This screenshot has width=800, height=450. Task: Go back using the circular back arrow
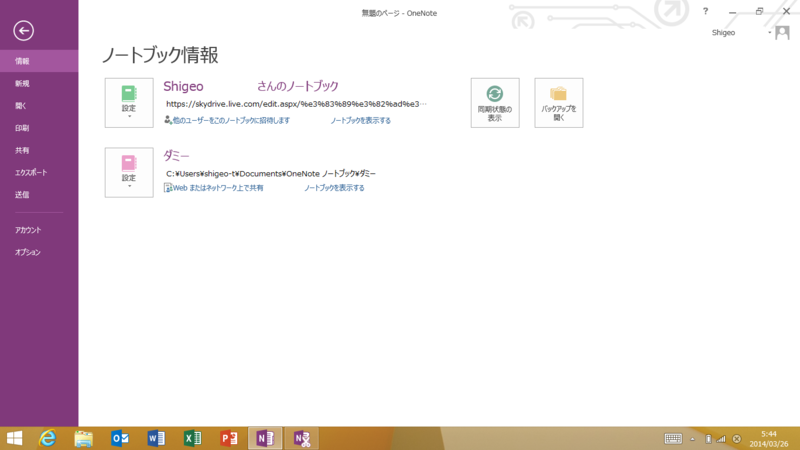[23, 31]
